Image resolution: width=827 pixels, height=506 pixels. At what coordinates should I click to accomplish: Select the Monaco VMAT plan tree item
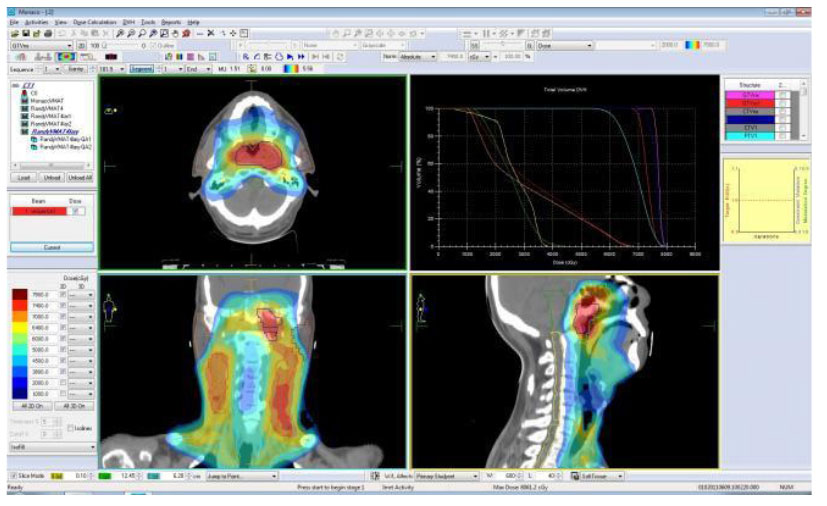click(42, 102)
